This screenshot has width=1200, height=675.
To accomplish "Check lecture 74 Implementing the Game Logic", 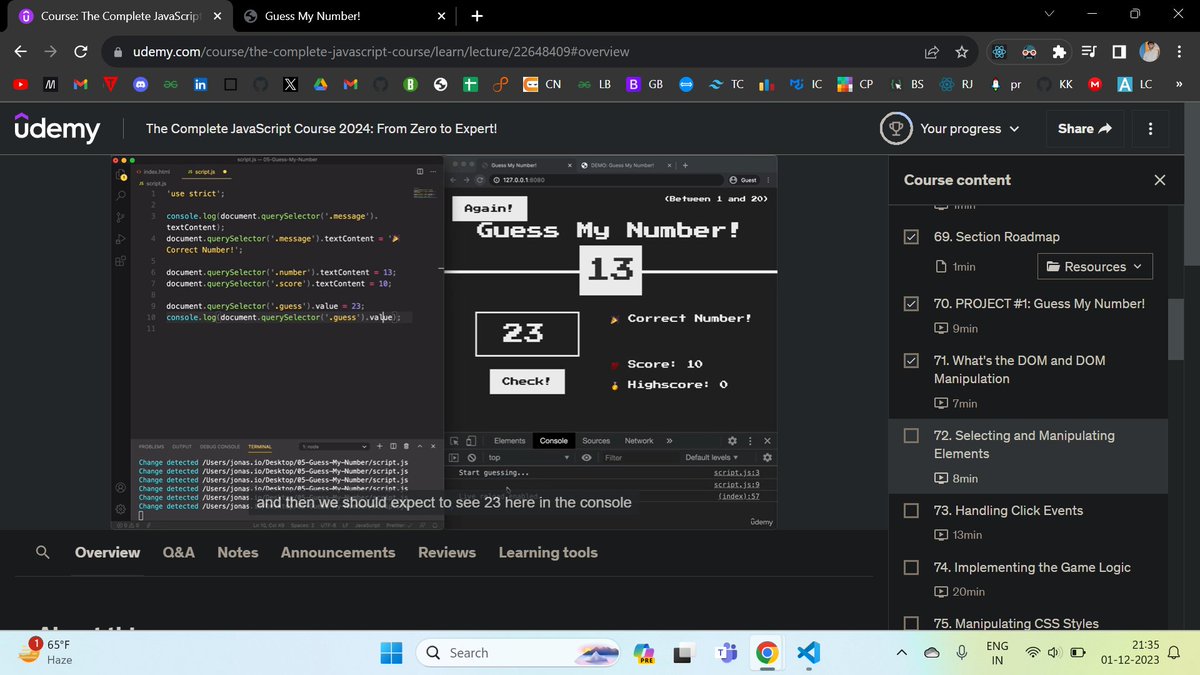I will click(x=912, y=567).
